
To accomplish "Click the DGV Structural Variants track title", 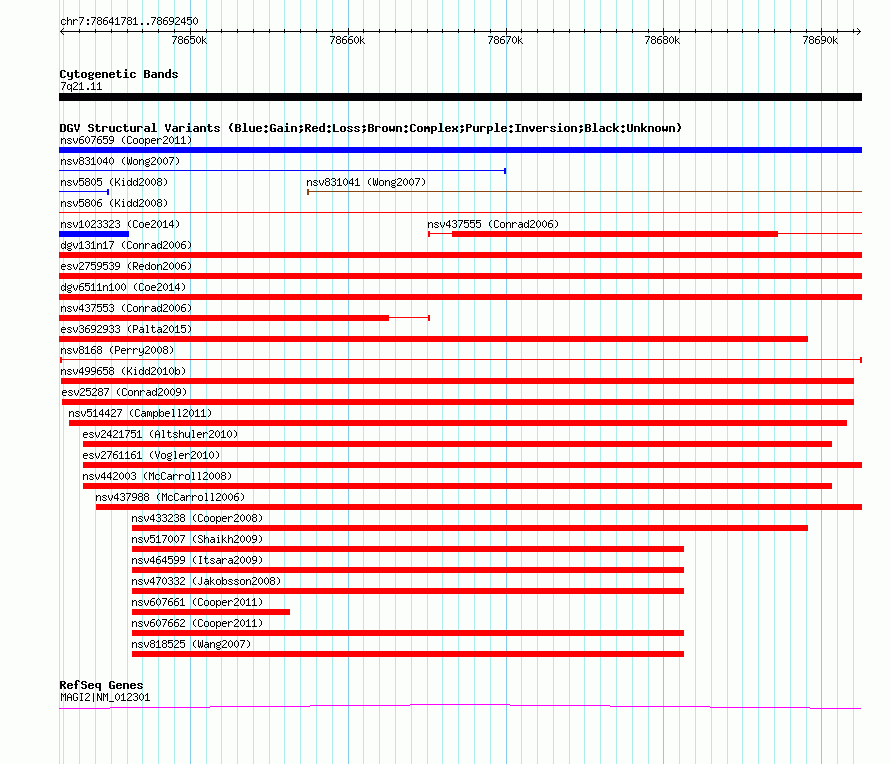I will click(x=371, y=128).
